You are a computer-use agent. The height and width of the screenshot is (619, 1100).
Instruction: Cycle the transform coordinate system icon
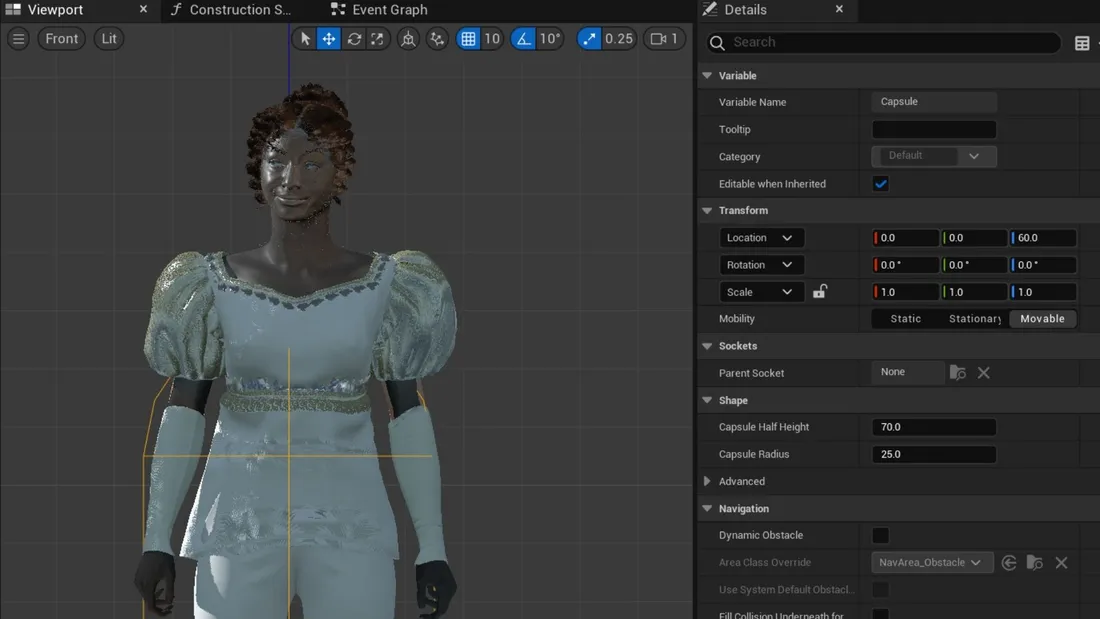click(408, 39)
